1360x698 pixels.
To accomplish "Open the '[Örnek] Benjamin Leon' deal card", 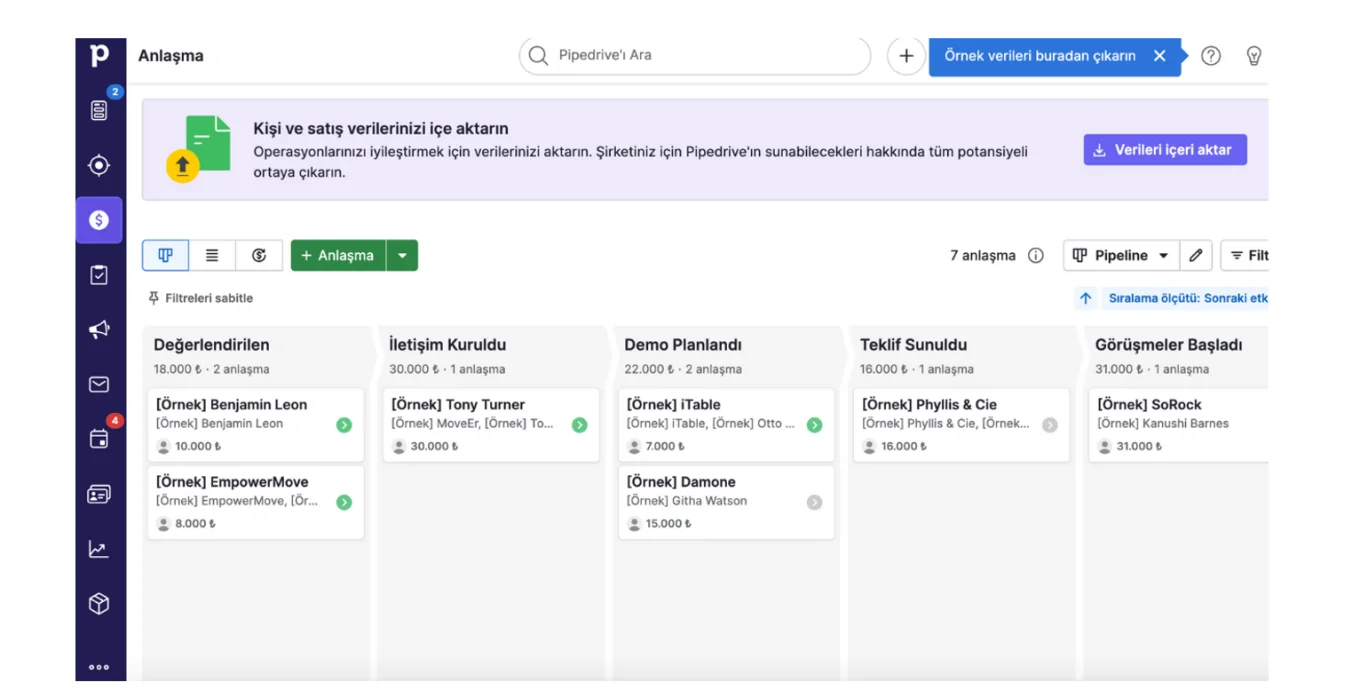I will 255,425.
